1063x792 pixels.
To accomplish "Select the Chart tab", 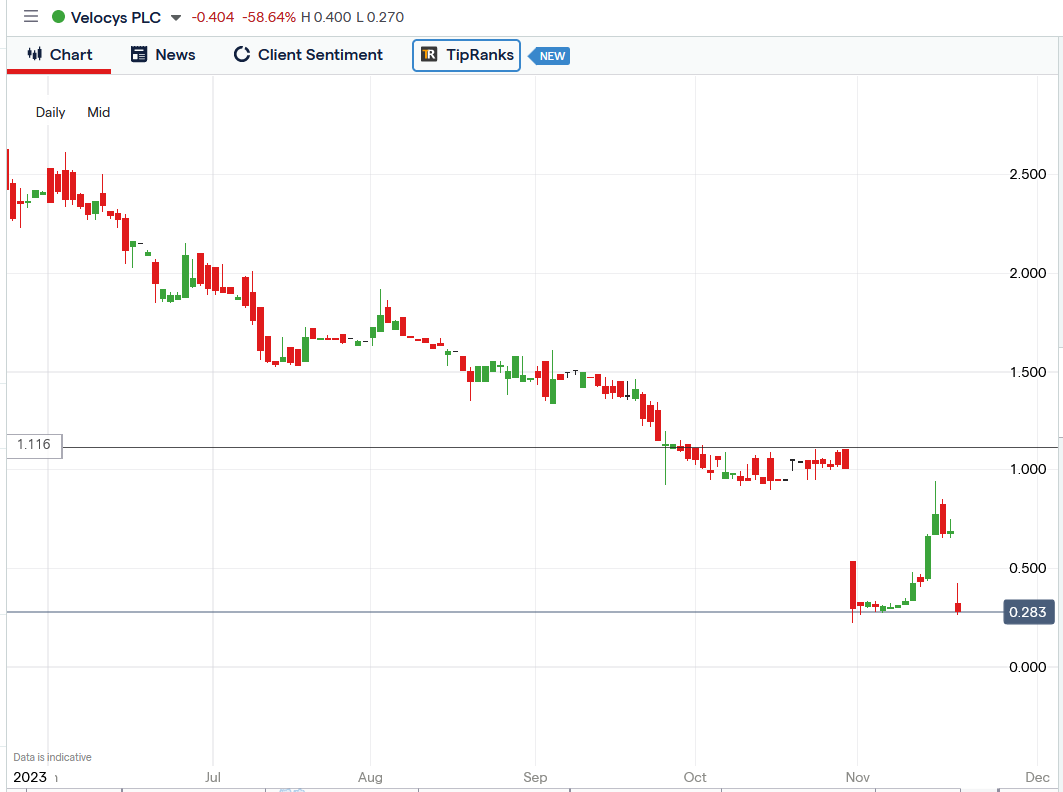I will point(59,55).
